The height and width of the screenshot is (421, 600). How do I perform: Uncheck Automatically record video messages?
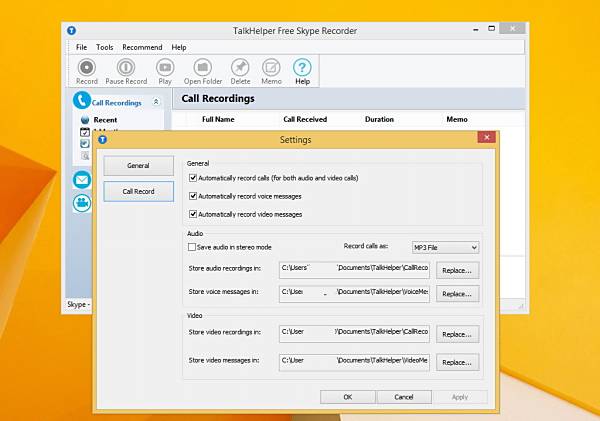pos(193,214)
